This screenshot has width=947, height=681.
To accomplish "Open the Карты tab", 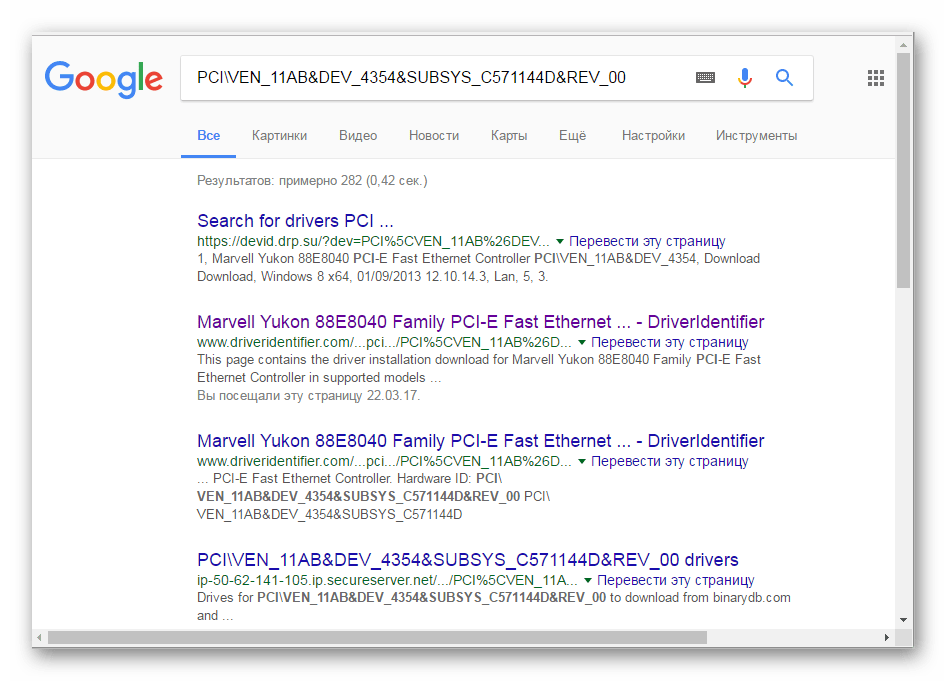I will [x=509, y=135].
